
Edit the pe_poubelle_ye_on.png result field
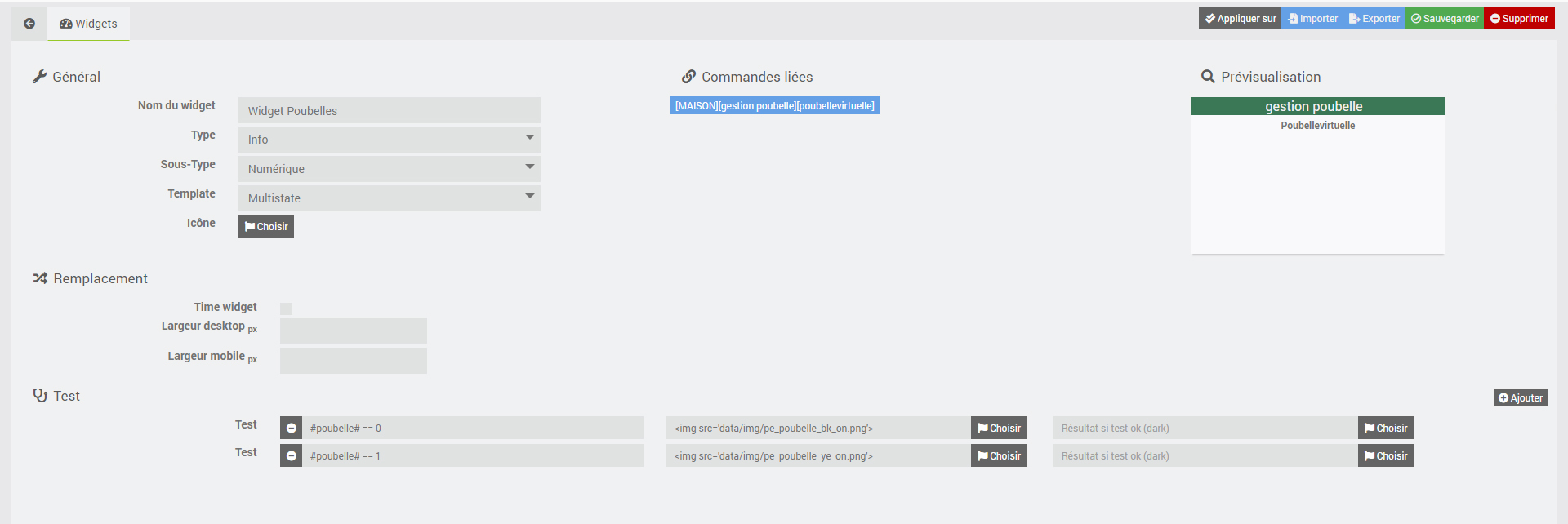(818, 455)
